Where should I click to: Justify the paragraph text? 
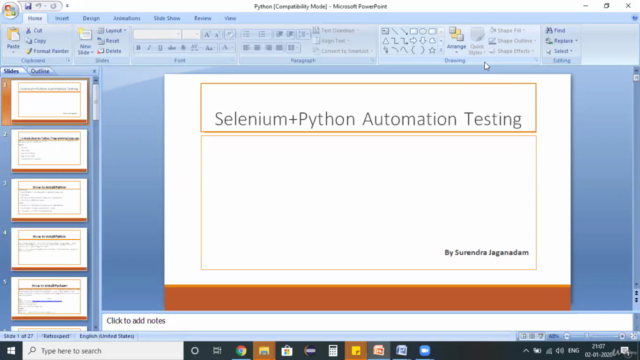[279, 48]
